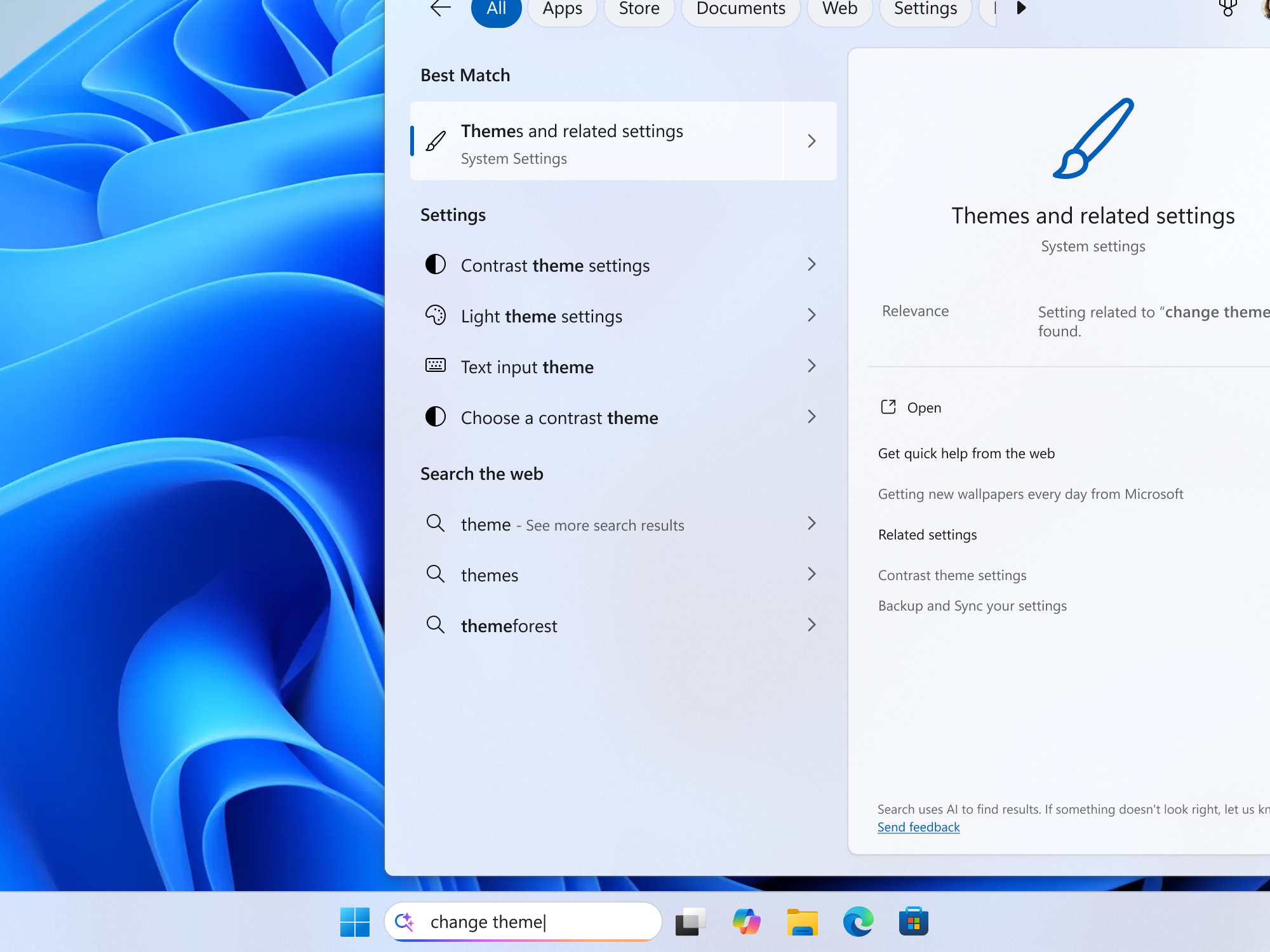
Task: Open Microsoft Store from the taskbar
Action: (913, 922)
